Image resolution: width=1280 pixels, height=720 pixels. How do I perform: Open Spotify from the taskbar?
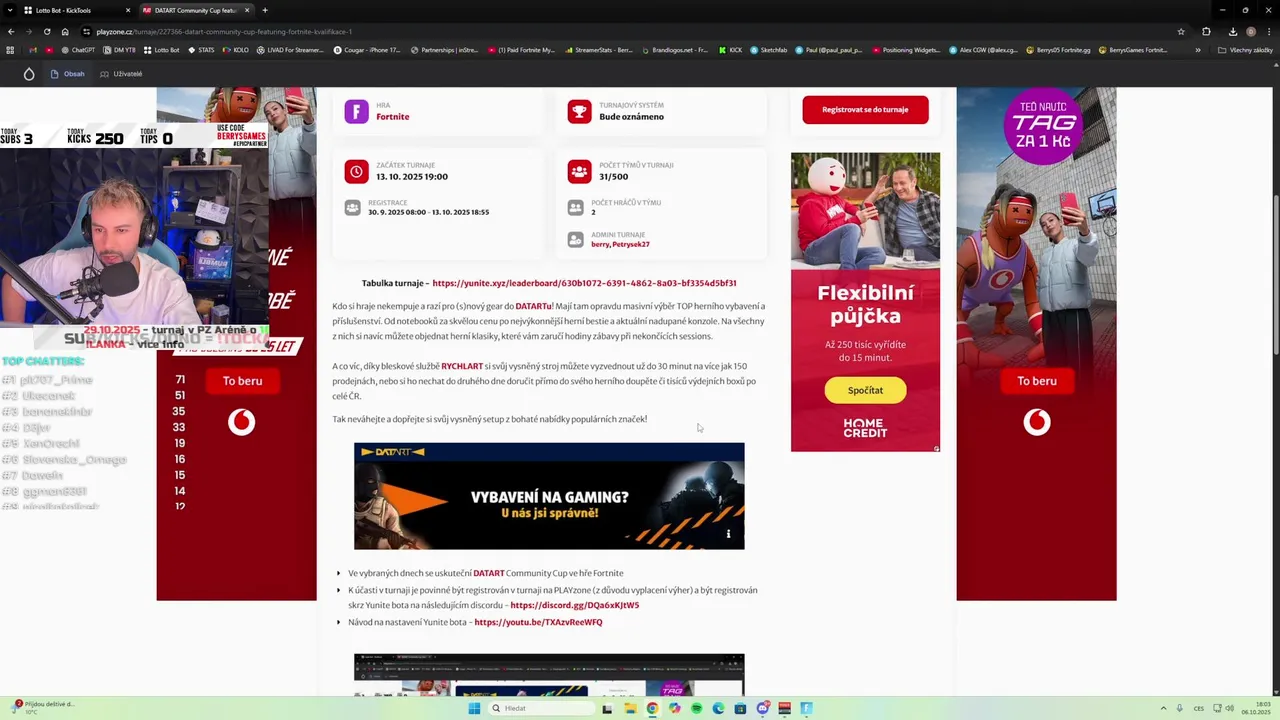pyautogui.click(x=696, y=708)
